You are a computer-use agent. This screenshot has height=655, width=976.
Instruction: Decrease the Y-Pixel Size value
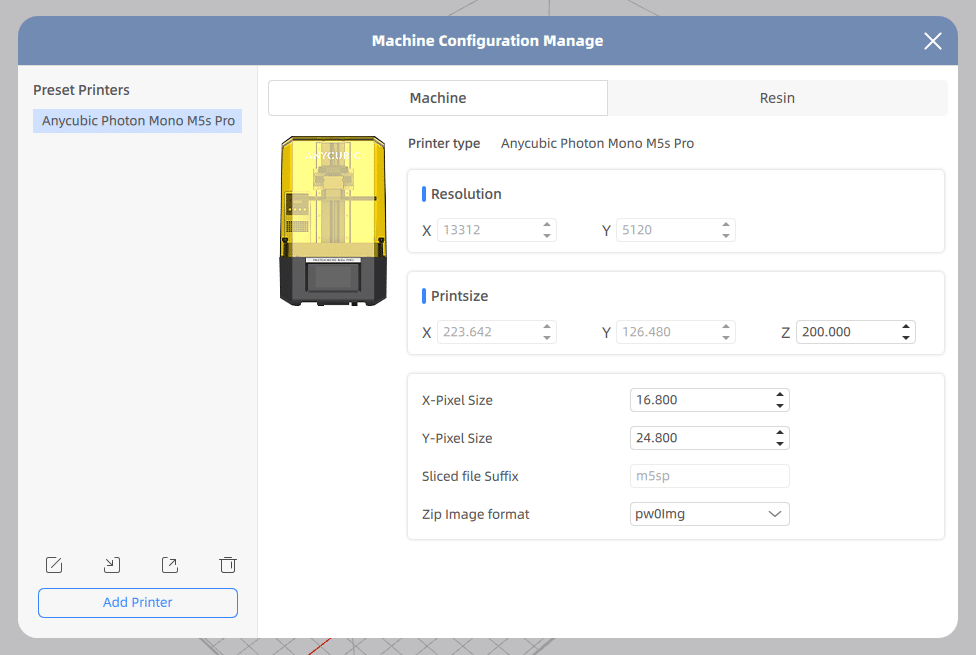point(780,443)
